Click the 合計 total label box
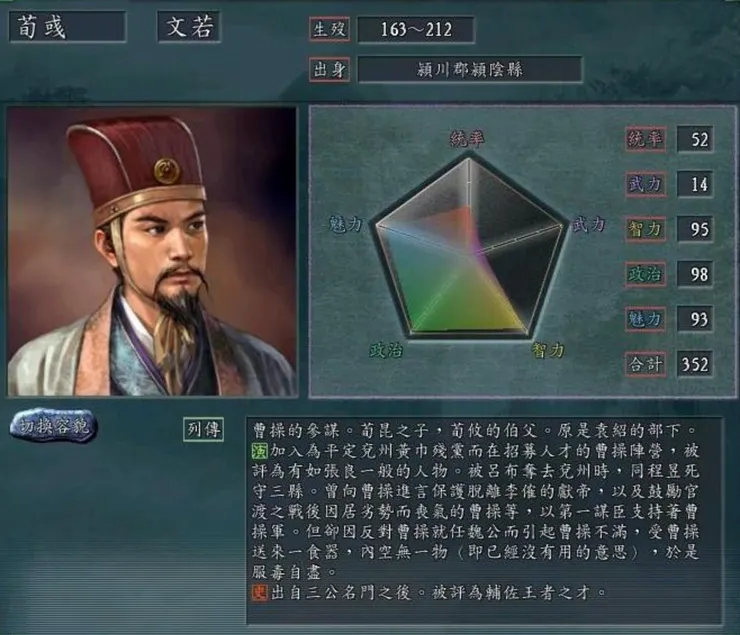The width and height of the screenshot is (740, 635). [x=646, y=364]
